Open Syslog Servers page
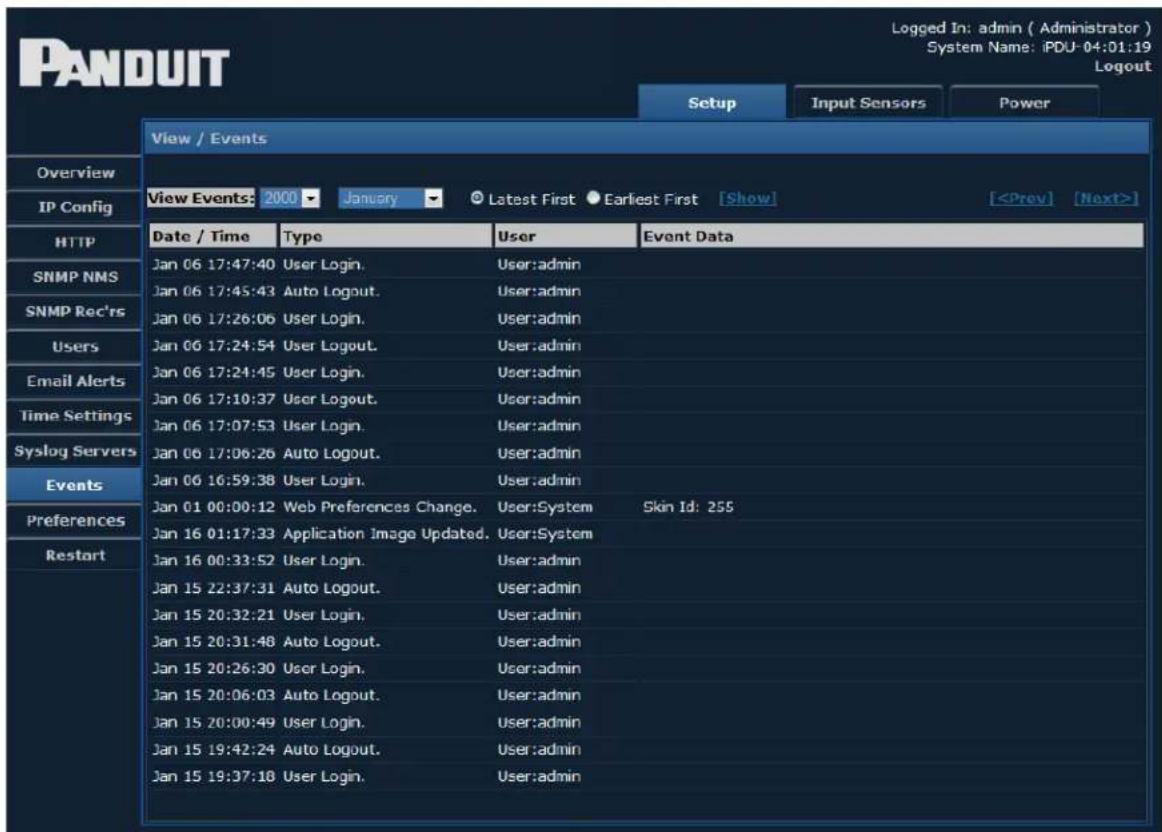Image resolution: width=1162 pixels, height=832 pixels. (75, 451)
